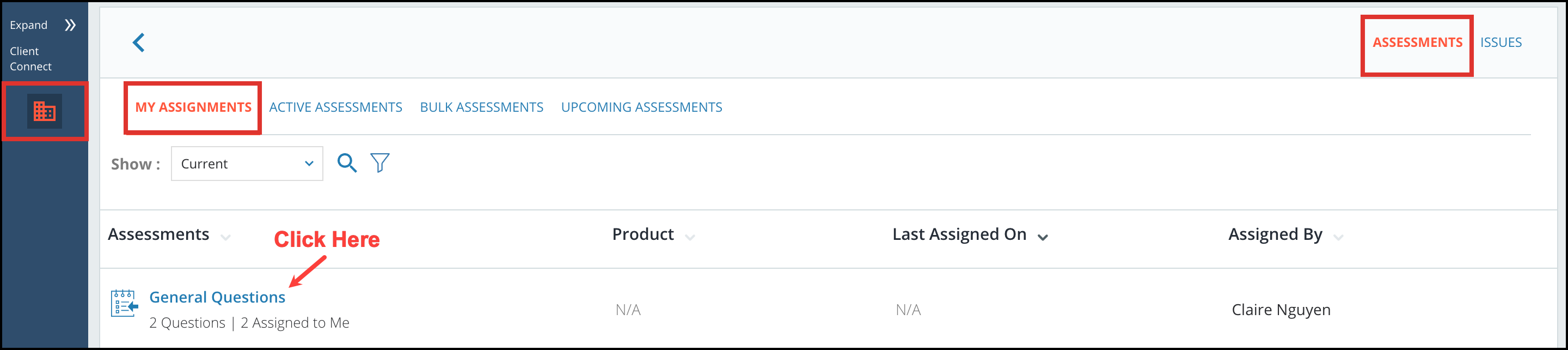Open the Product column sort dropdown
Screen dimensions: 1568x350
[690, 236]
